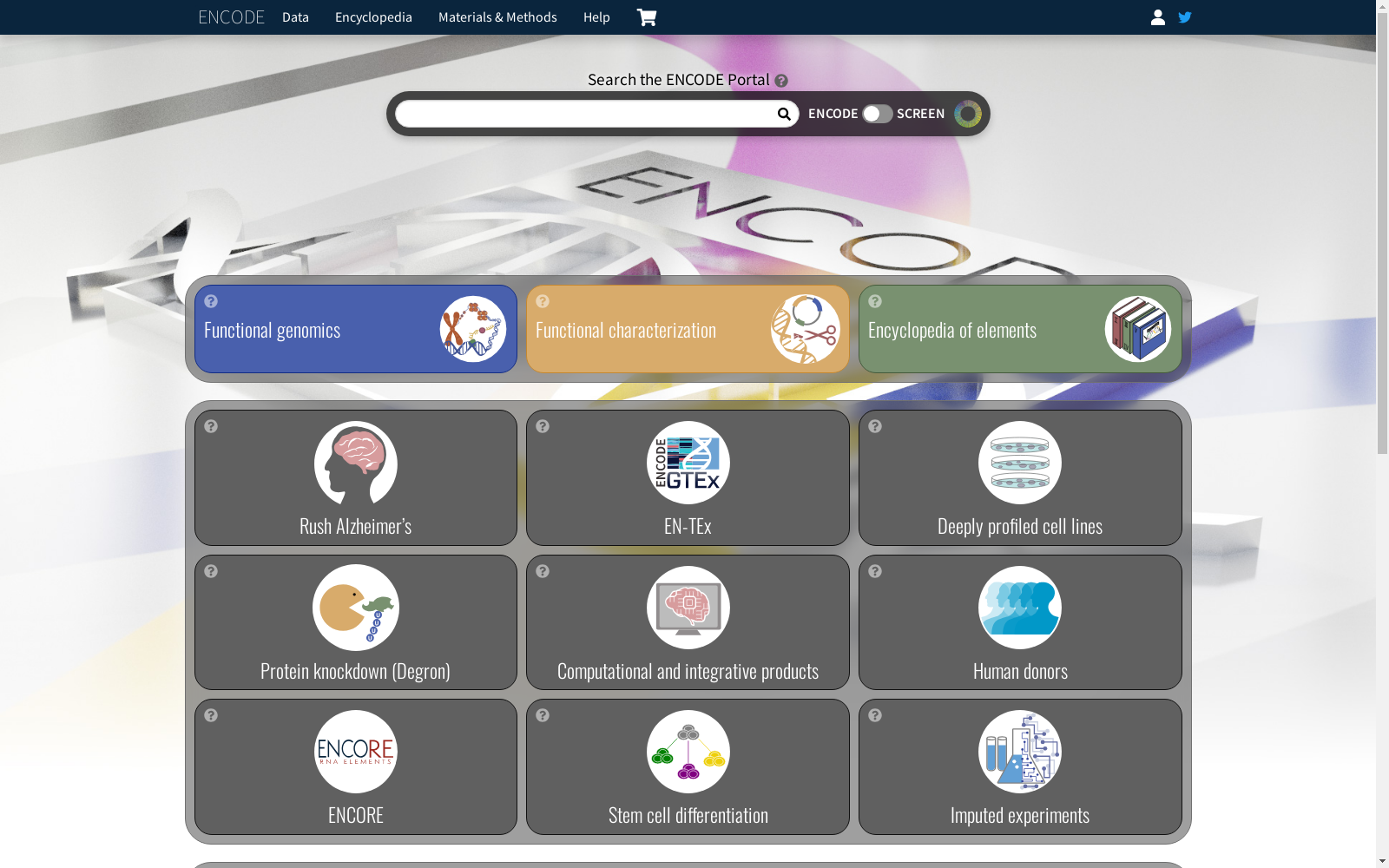
Task: Open the EN-TEx collection label
Action: pos(688,526)
